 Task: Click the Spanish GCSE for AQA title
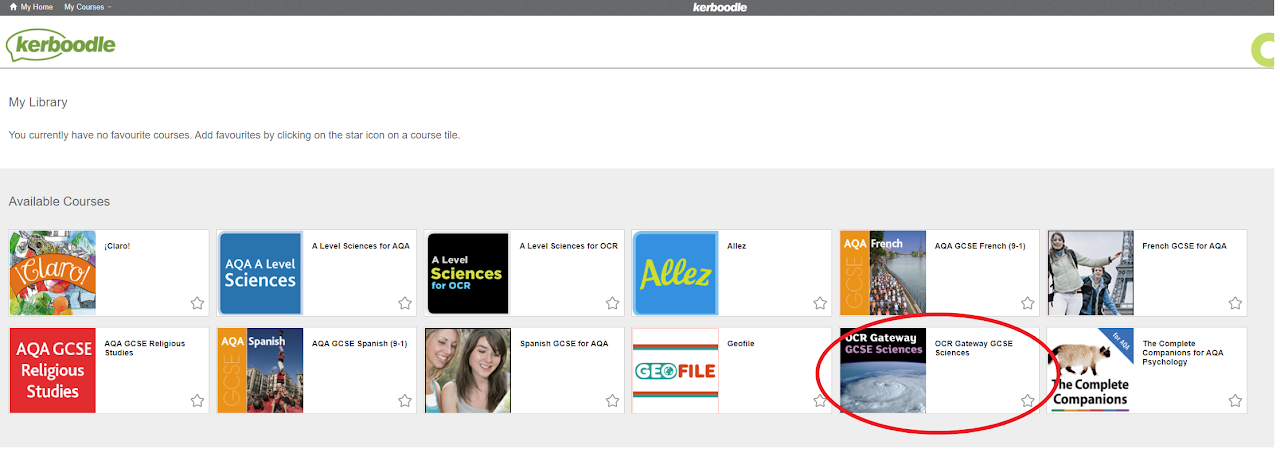564,343
